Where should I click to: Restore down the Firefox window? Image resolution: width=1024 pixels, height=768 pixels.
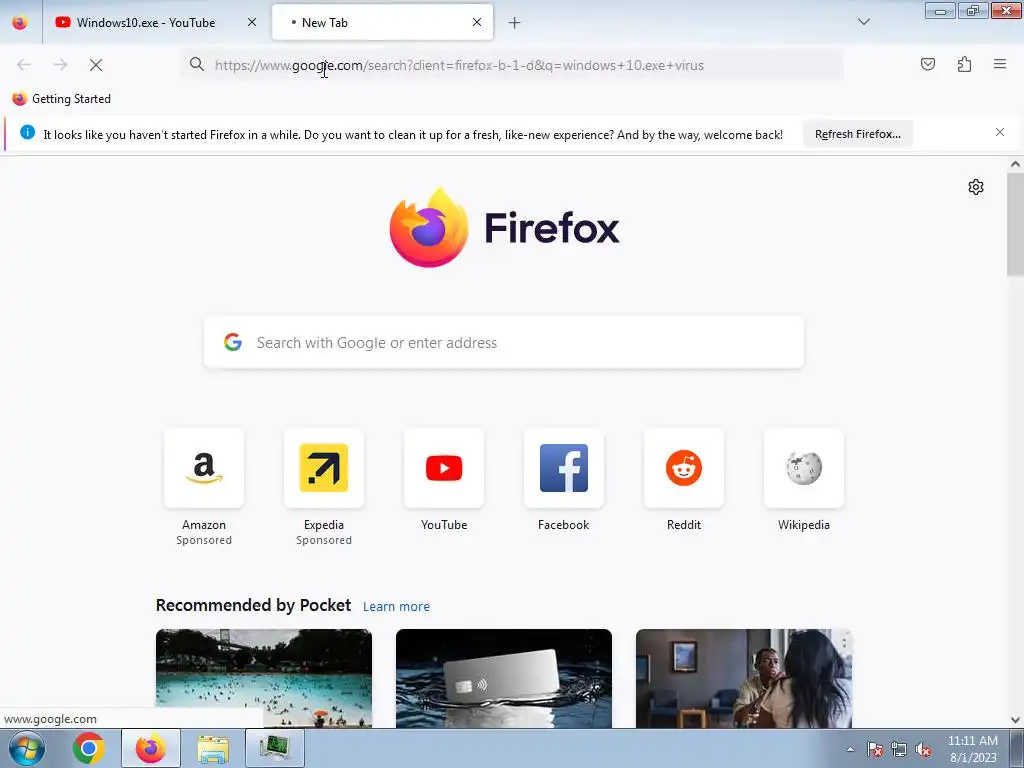[x=973, y=10]
